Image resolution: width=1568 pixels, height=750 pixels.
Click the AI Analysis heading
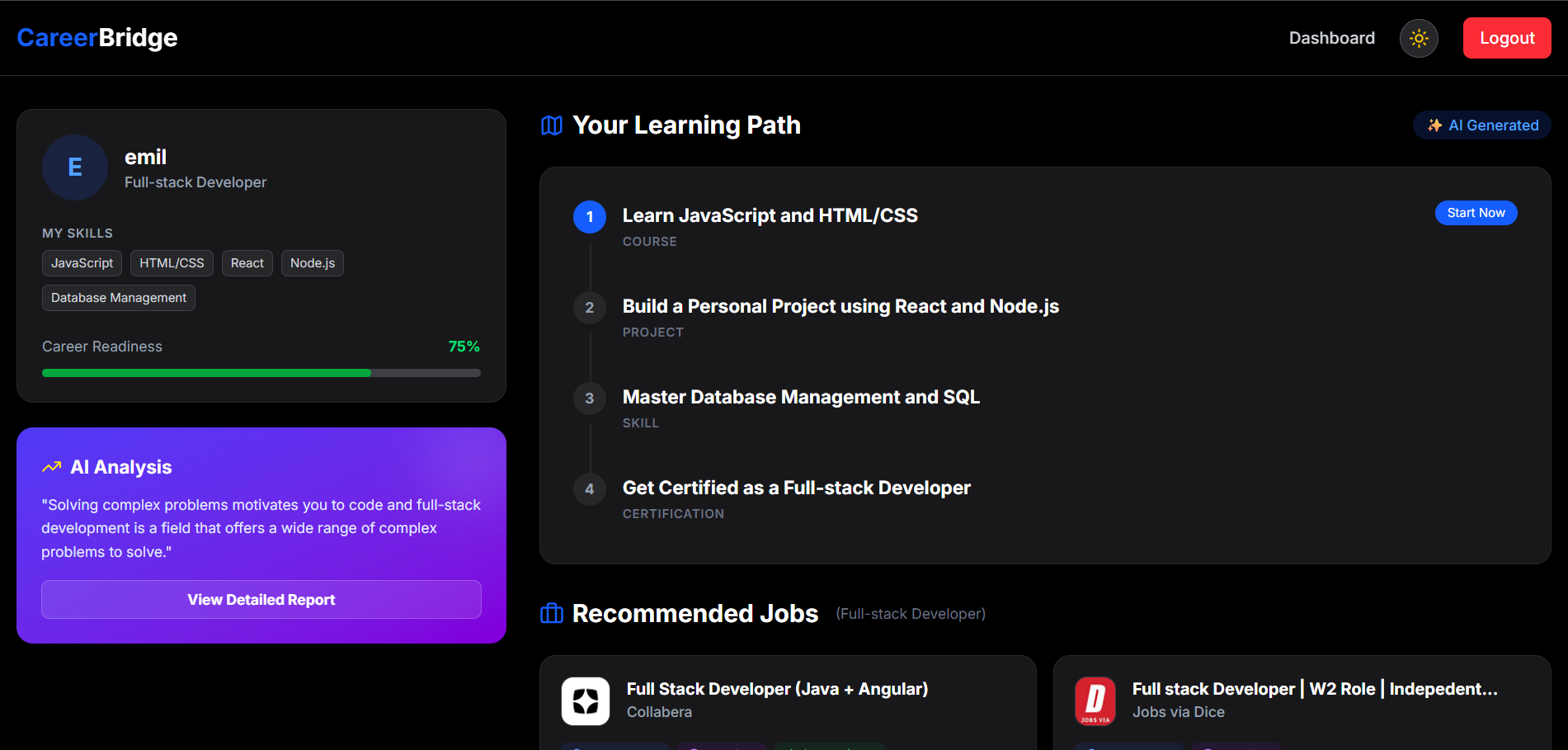[121, 467]
